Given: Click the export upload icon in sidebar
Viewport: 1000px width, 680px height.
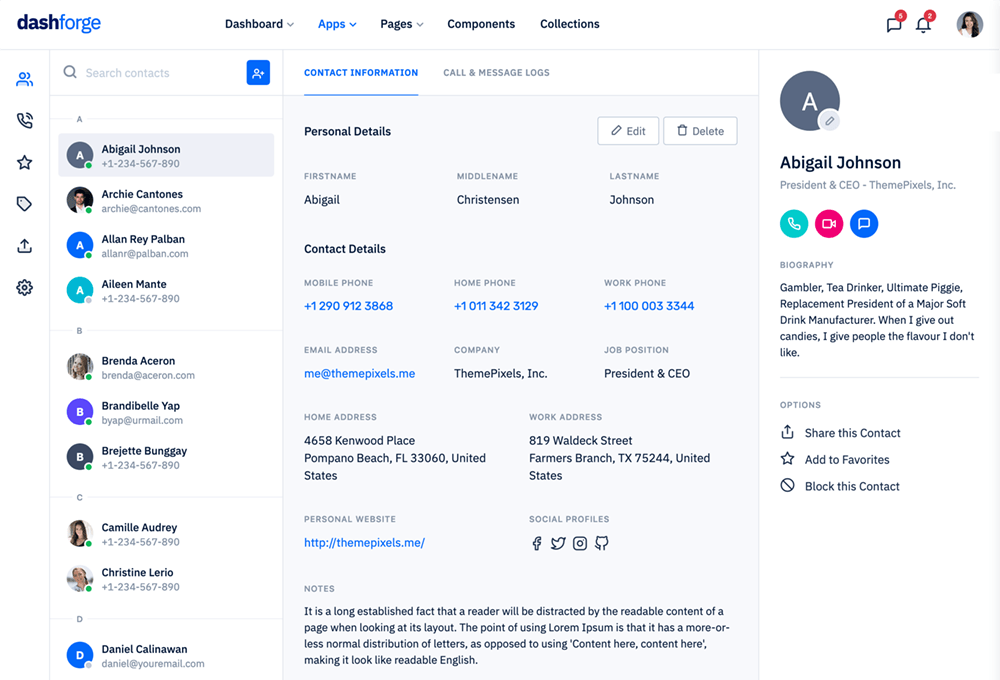Looking at the screenshot, I should click(x=25, y=246).
